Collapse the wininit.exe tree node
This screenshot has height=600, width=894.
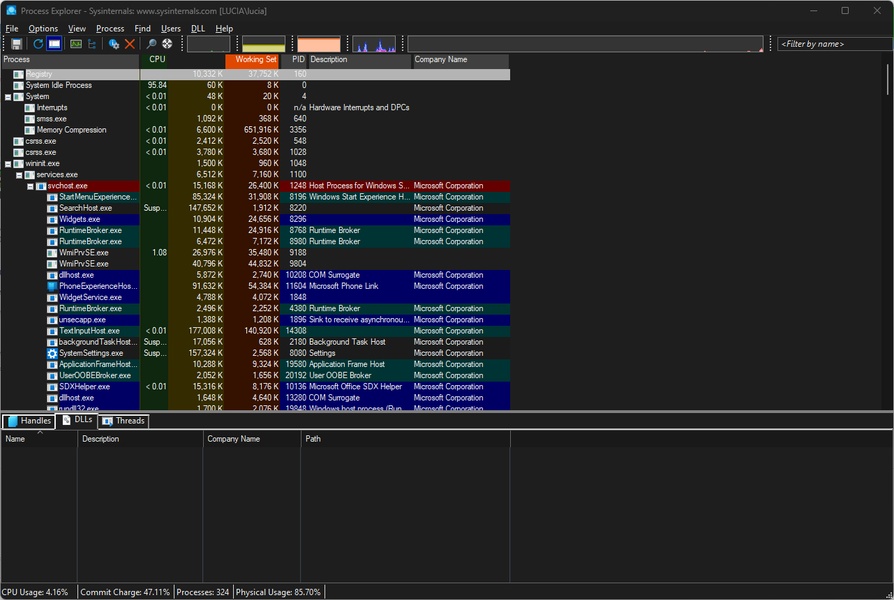[x=8, y=164]
